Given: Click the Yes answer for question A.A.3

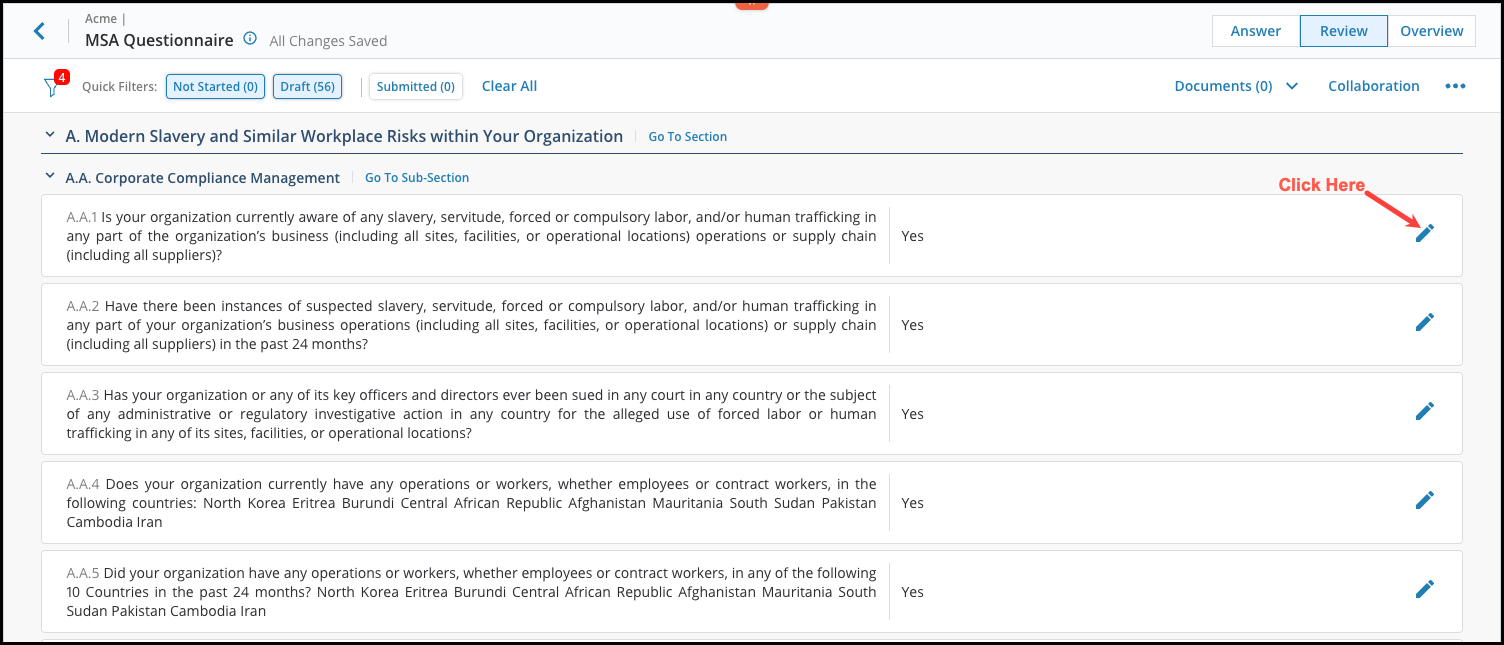Looking at the screenshot, I should 912,414.
